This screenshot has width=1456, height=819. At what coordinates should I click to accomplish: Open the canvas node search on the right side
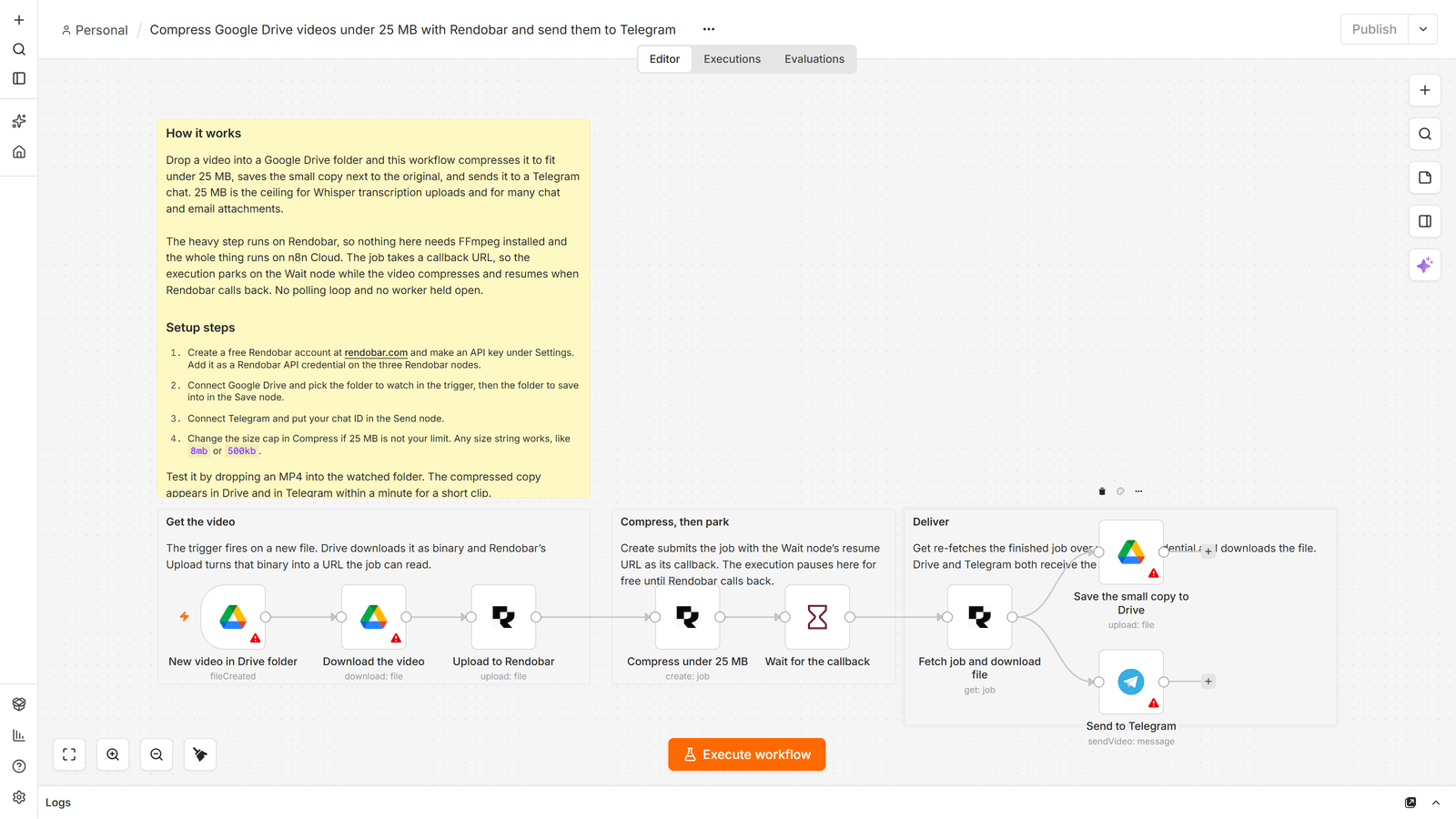(1425, 134)
